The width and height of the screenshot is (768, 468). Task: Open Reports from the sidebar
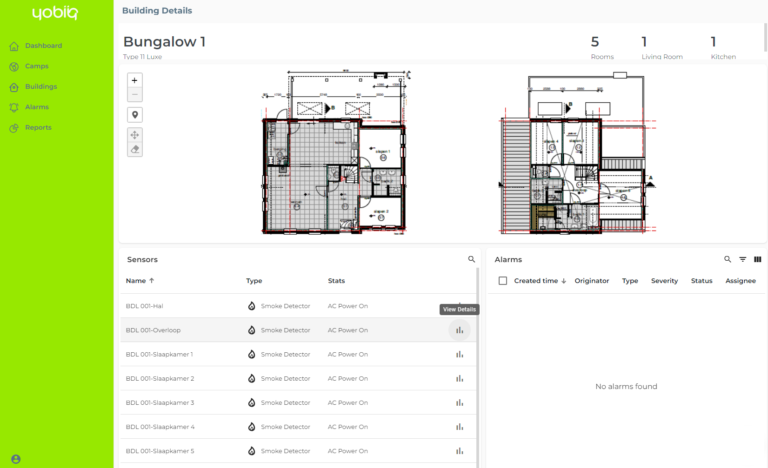click(38, 127)
